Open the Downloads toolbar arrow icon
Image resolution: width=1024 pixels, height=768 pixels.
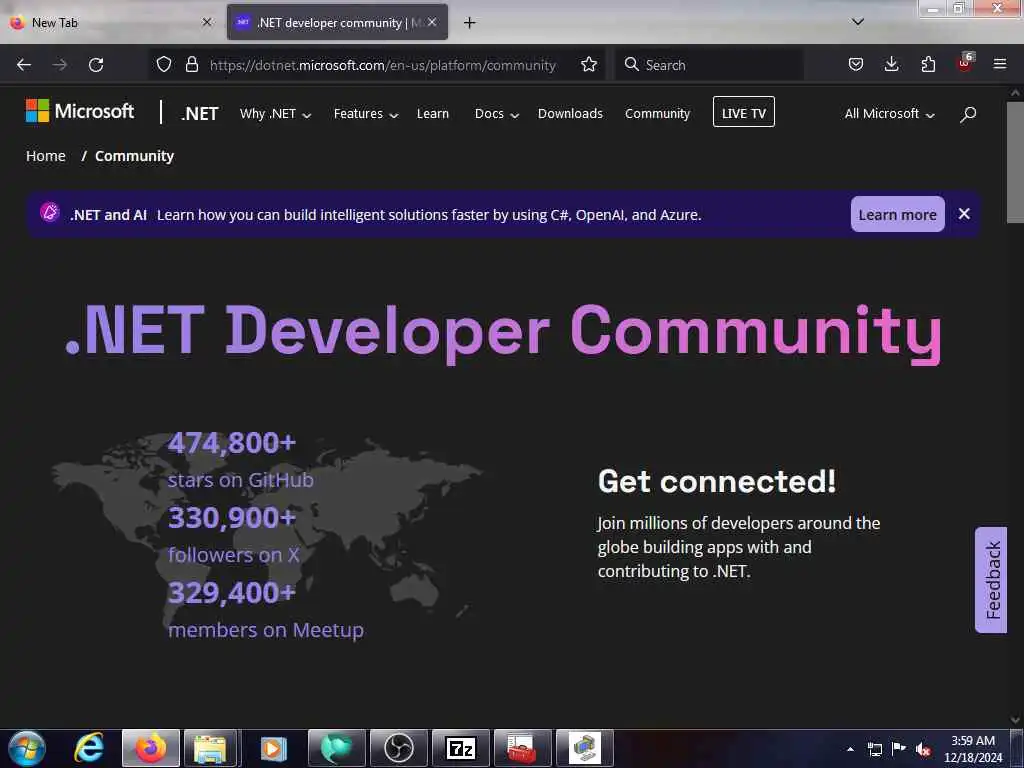(x=891, y=65)
